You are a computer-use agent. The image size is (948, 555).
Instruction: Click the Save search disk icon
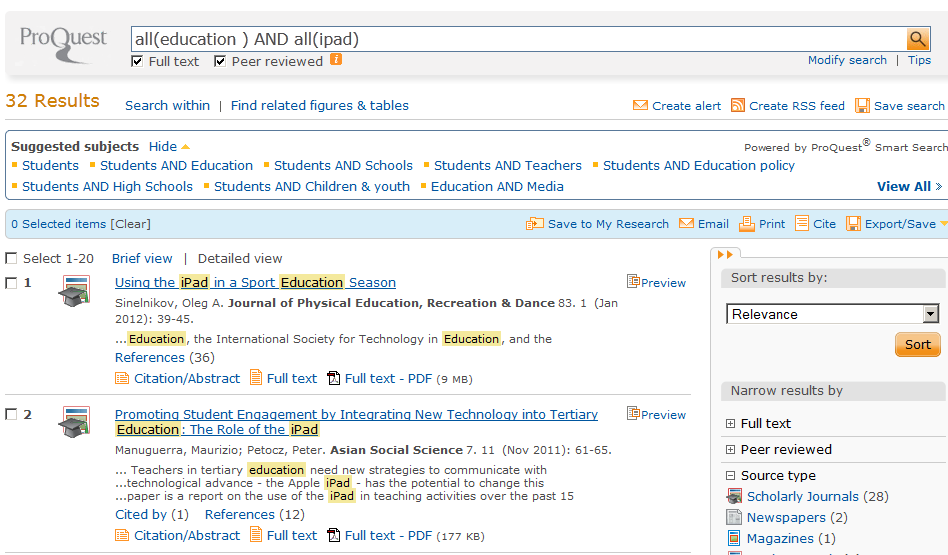862,106
